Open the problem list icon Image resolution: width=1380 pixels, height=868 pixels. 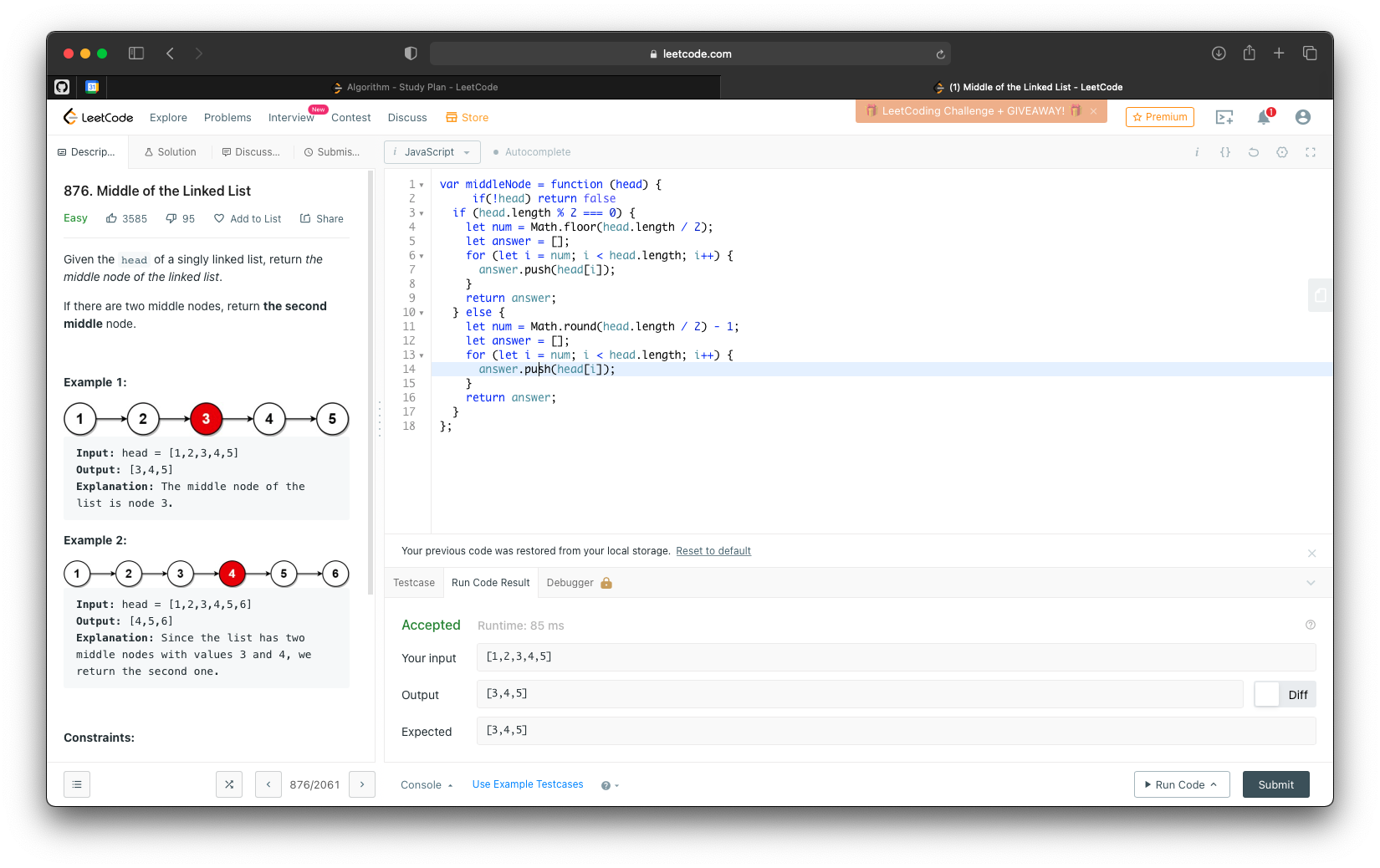pos(77,784)
